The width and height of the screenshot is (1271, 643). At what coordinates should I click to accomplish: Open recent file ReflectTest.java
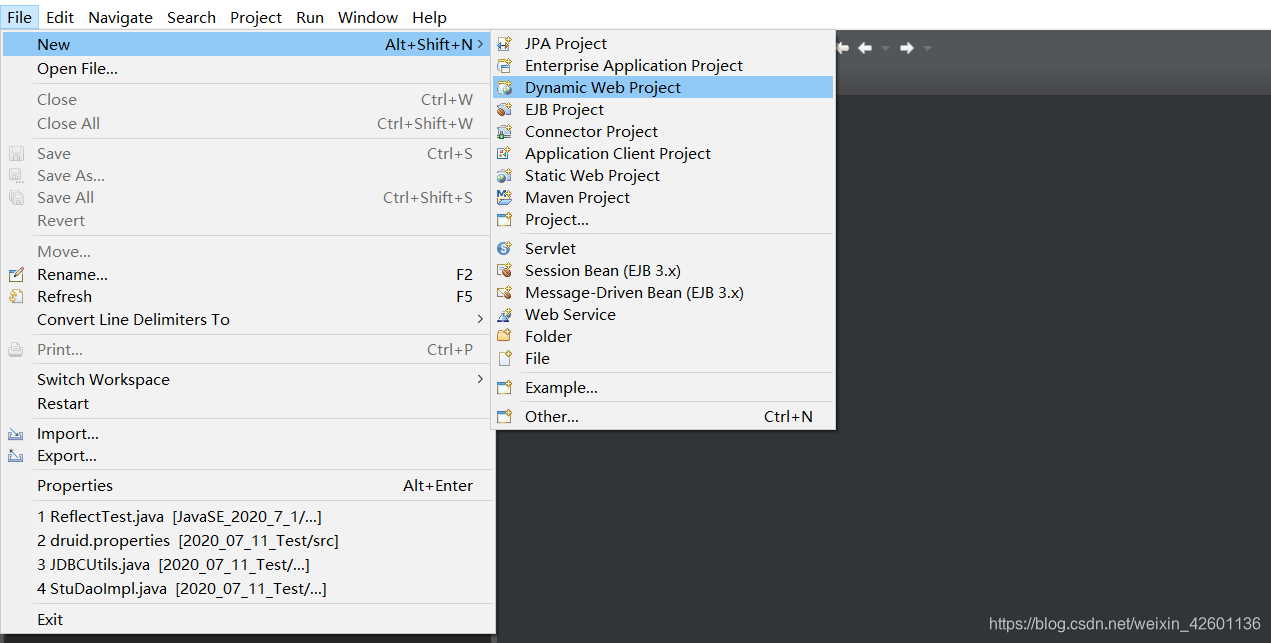click(179, 517)
